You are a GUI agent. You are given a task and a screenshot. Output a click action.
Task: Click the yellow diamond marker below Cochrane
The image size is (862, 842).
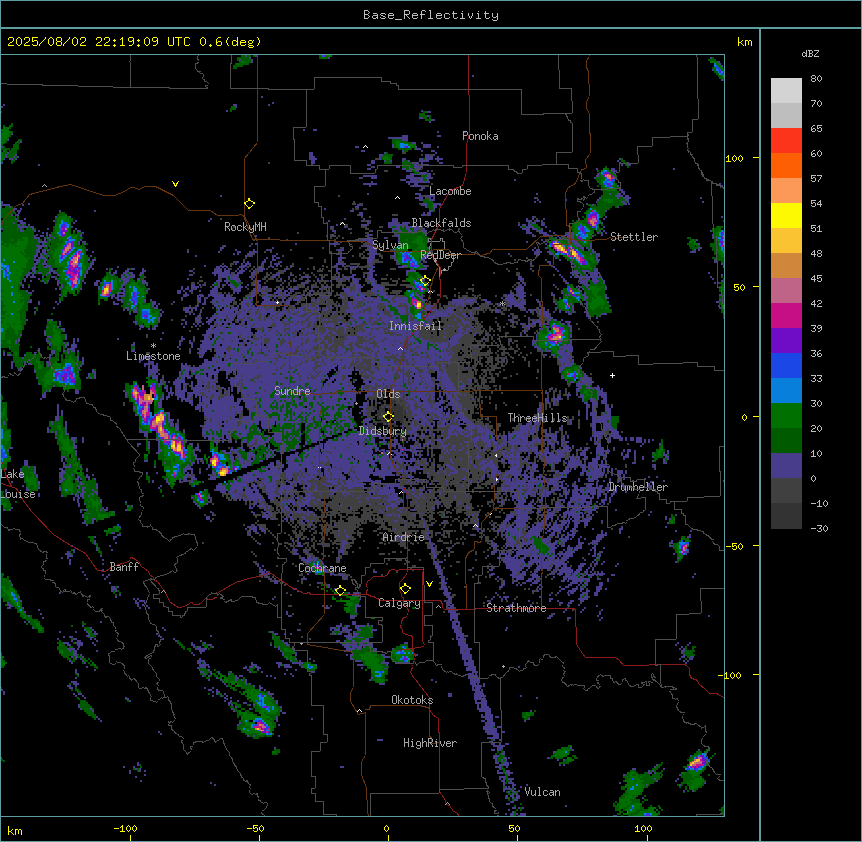340,591
